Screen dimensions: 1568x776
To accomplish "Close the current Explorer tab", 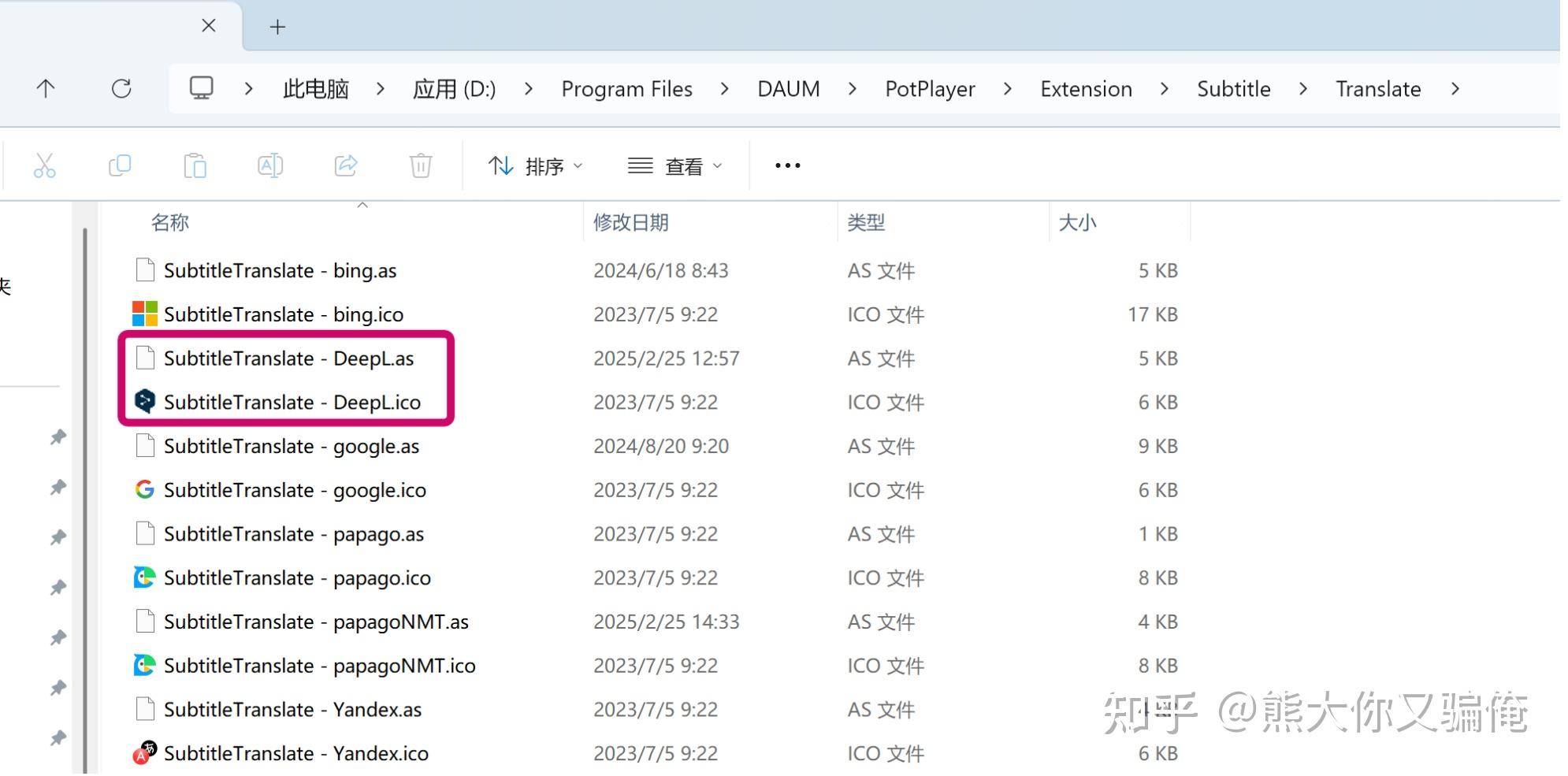I will coord(209,26).
